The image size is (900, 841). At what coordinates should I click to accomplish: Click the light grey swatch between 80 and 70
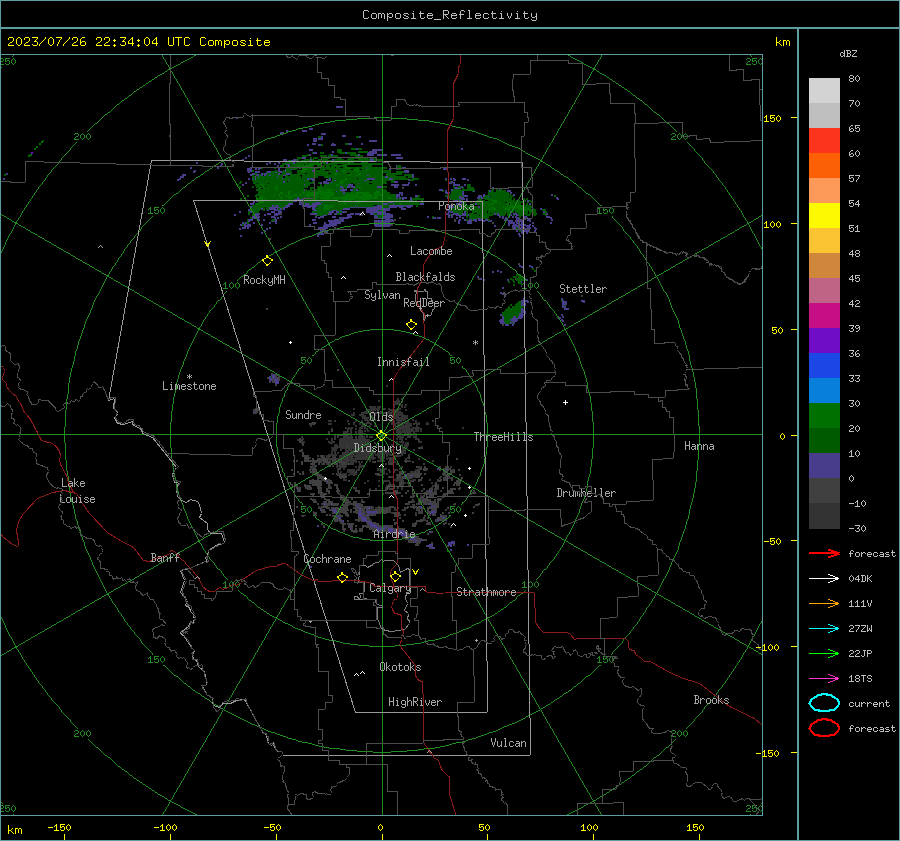(x=824, y=91)
